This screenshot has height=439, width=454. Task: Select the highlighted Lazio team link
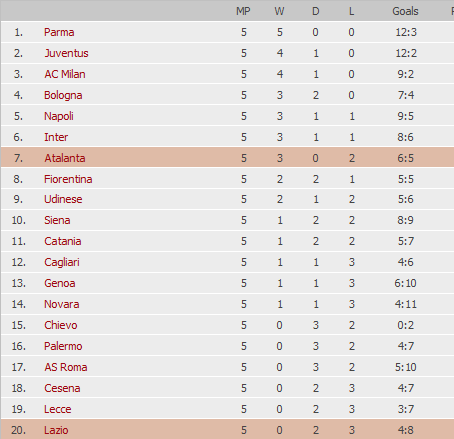tap(56, 430)
